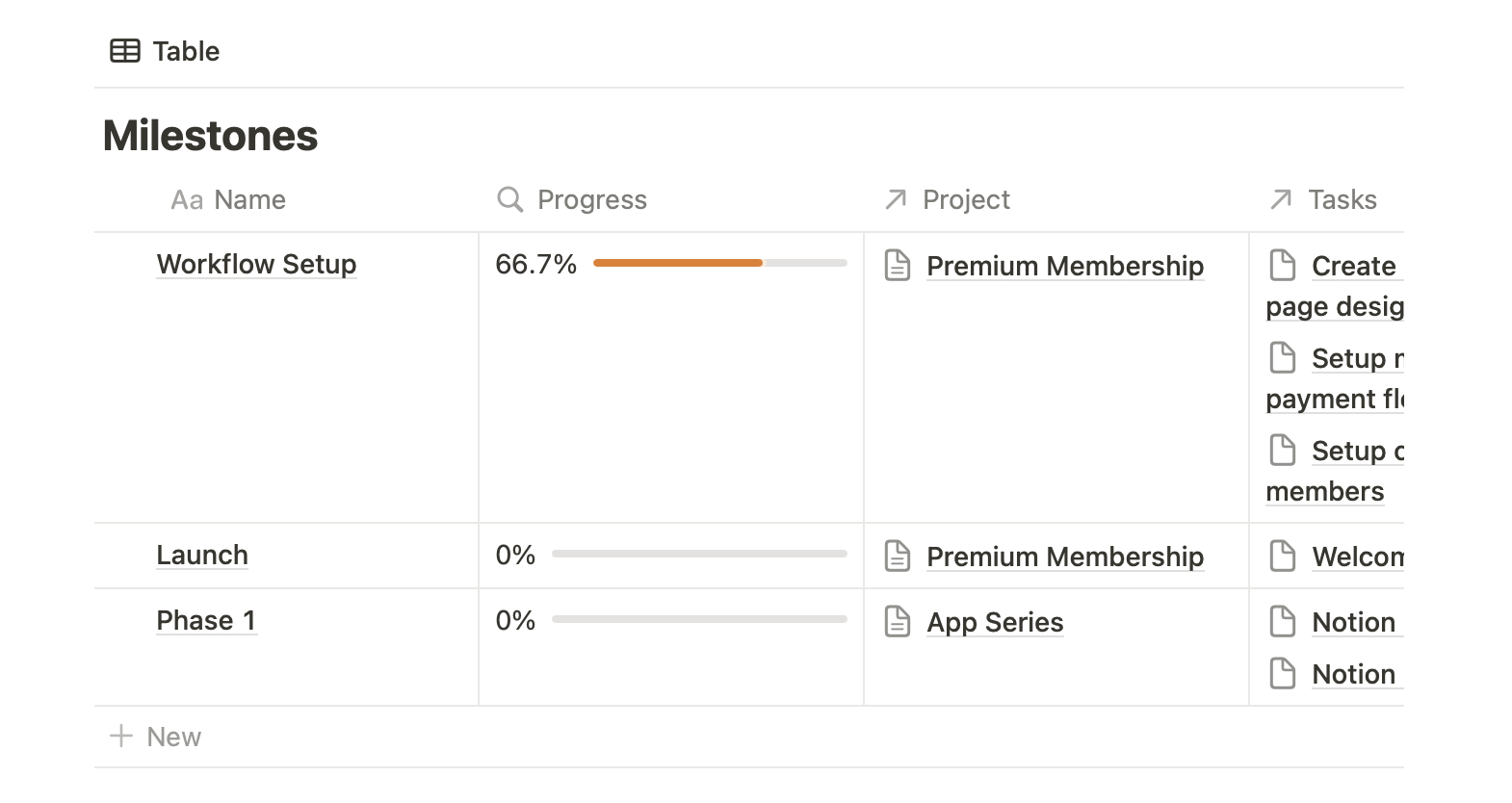
Task: Click the page icon beside the Welcome task
Action: point(1283,556)
